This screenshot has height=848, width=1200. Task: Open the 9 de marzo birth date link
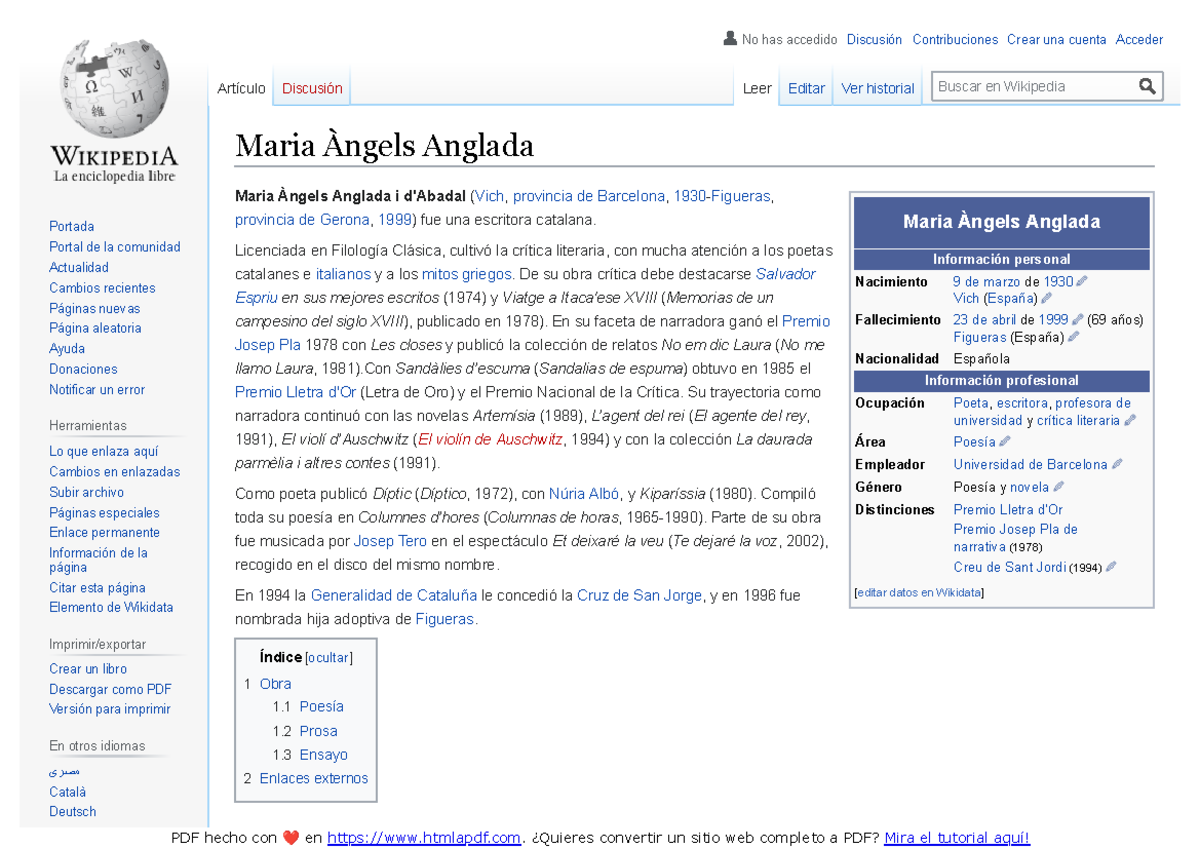987,282
